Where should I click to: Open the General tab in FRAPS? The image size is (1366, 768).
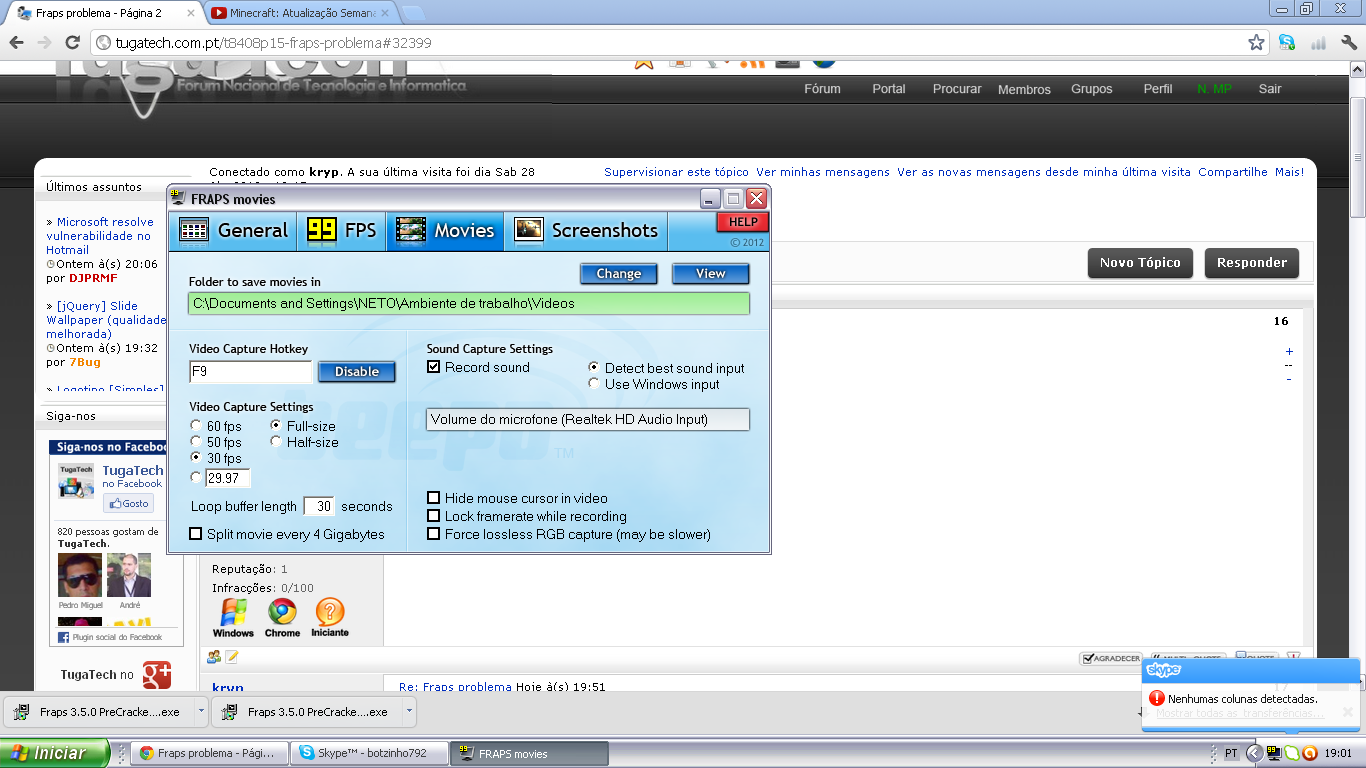[233, 231]
